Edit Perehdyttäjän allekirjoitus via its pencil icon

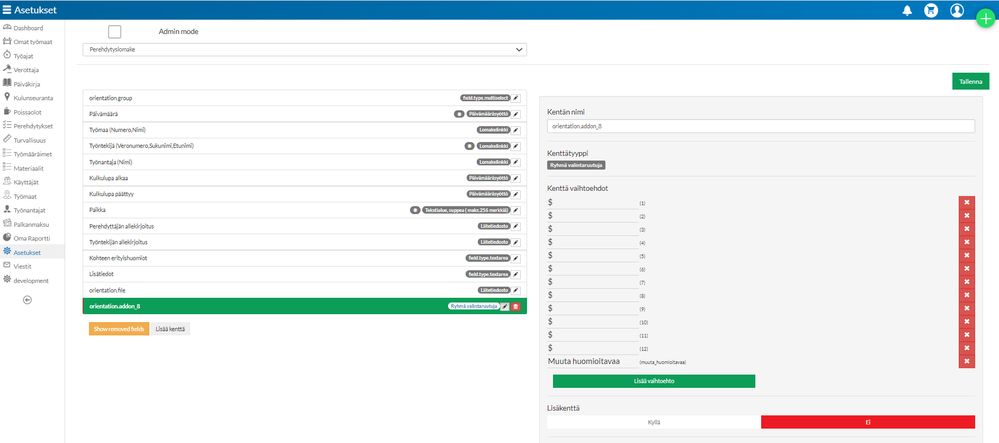(x=516, y=226)
